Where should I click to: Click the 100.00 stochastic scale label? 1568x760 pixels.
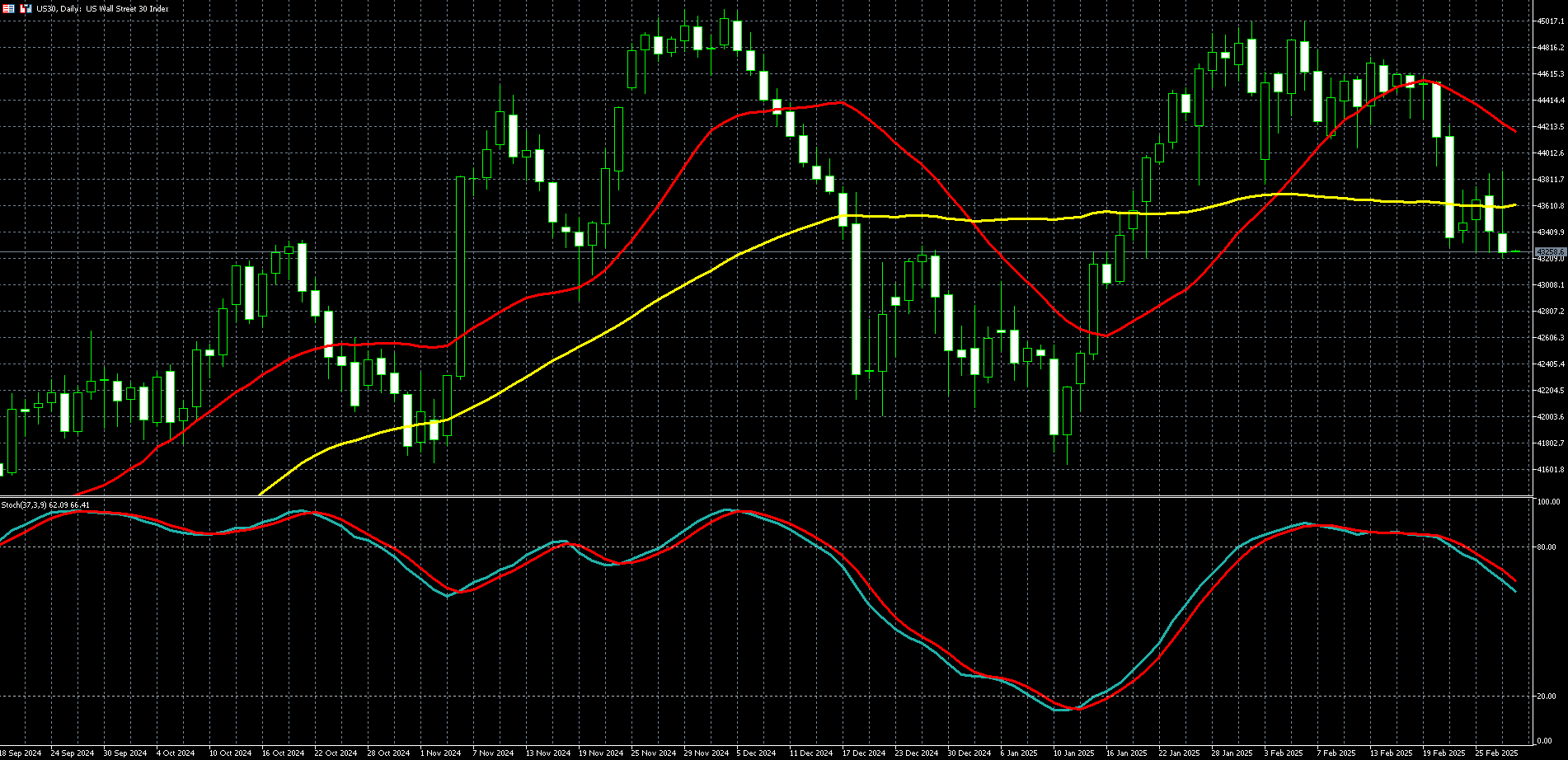1548,502
